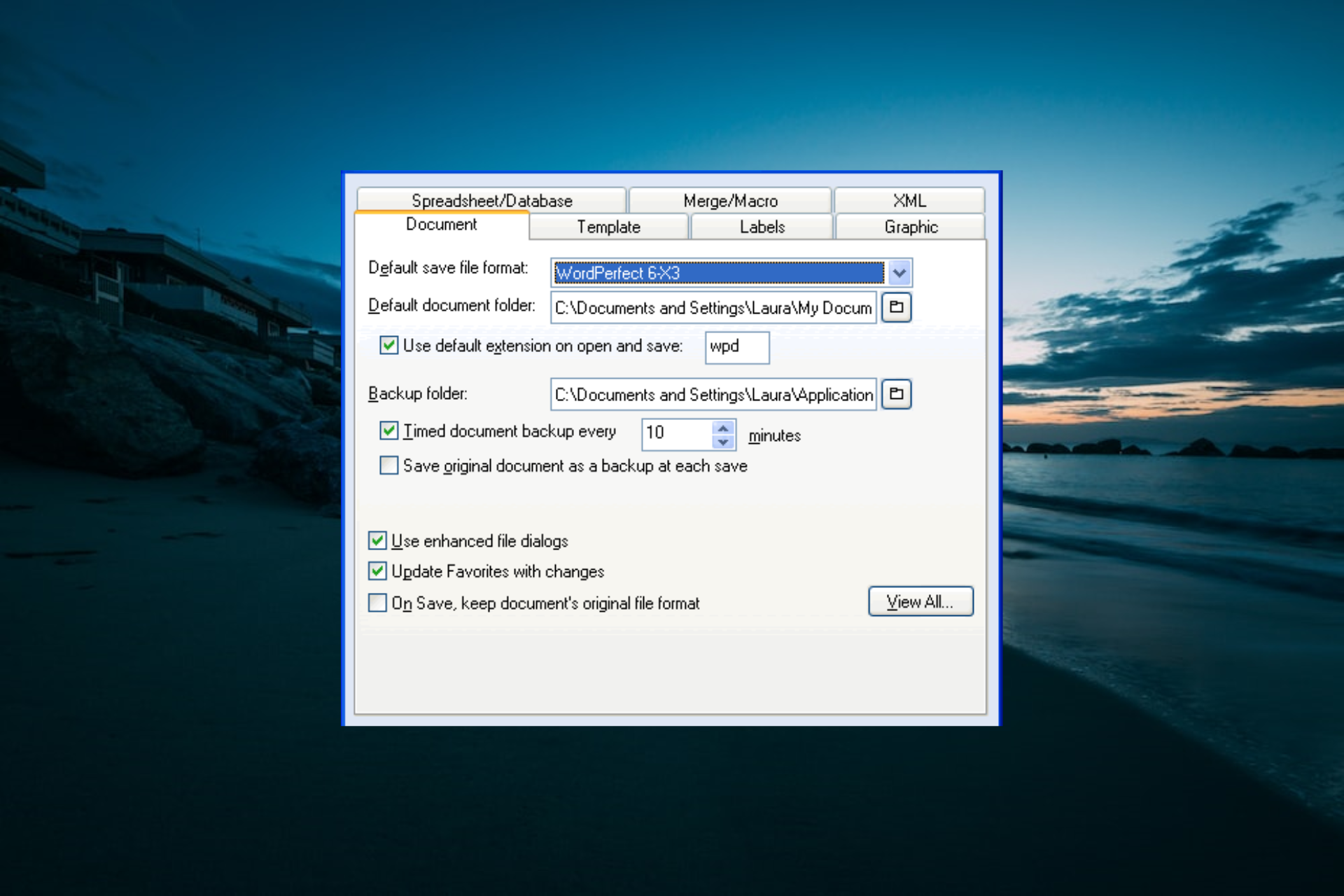Toggle Update Favorites with changes
Viewport: 1344px width, 896px height.
[x=377, y=571]
